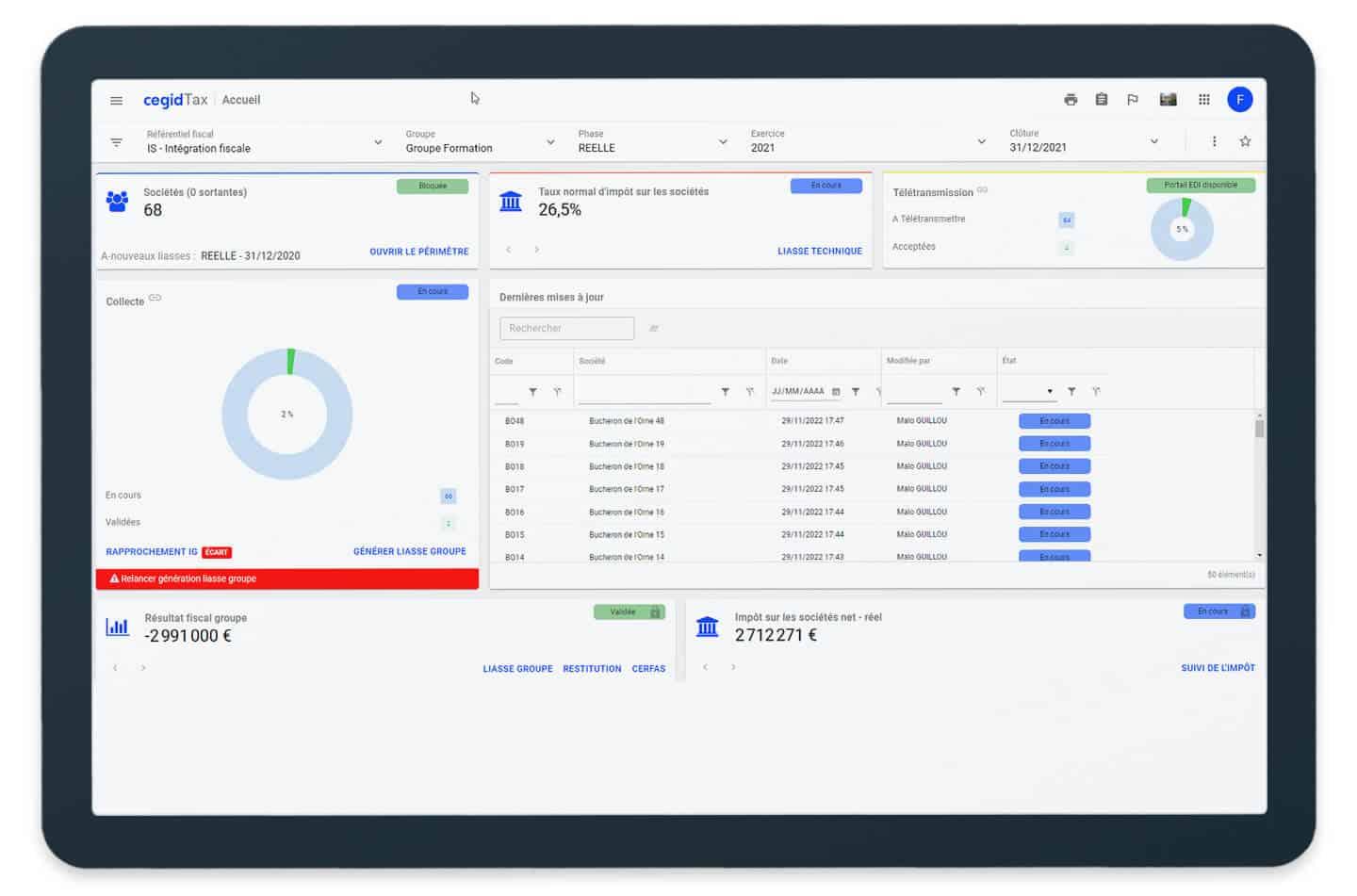Open the clipboard icon in top bar
1357x896 pixels.
[1102, 100]
